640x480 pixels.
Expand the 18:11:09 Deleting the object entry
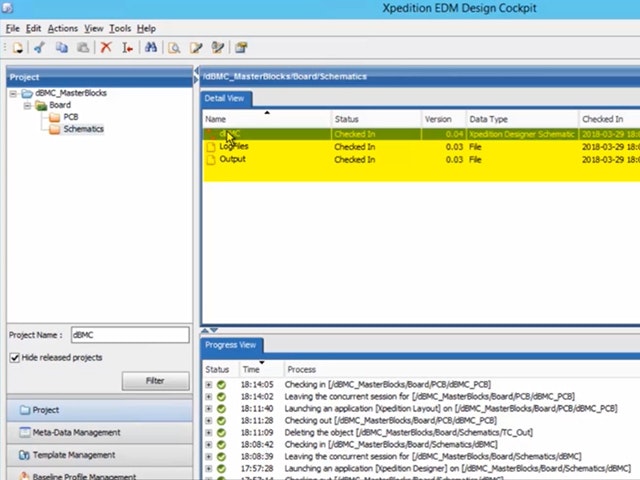click(209, 432)
